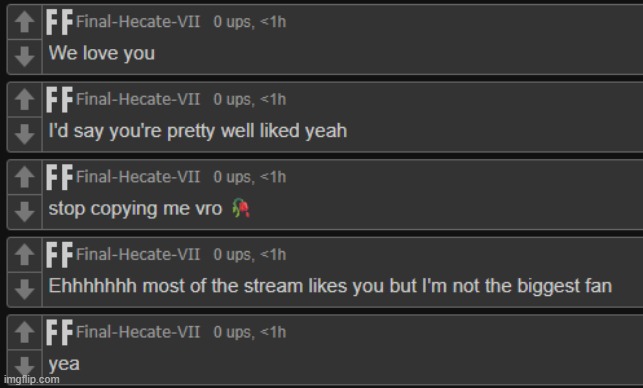Image resolution: width=643 pixels, height=388 pixels.
Task: Open the imgflip.com watermark link
Action: (x=32, y=379)
